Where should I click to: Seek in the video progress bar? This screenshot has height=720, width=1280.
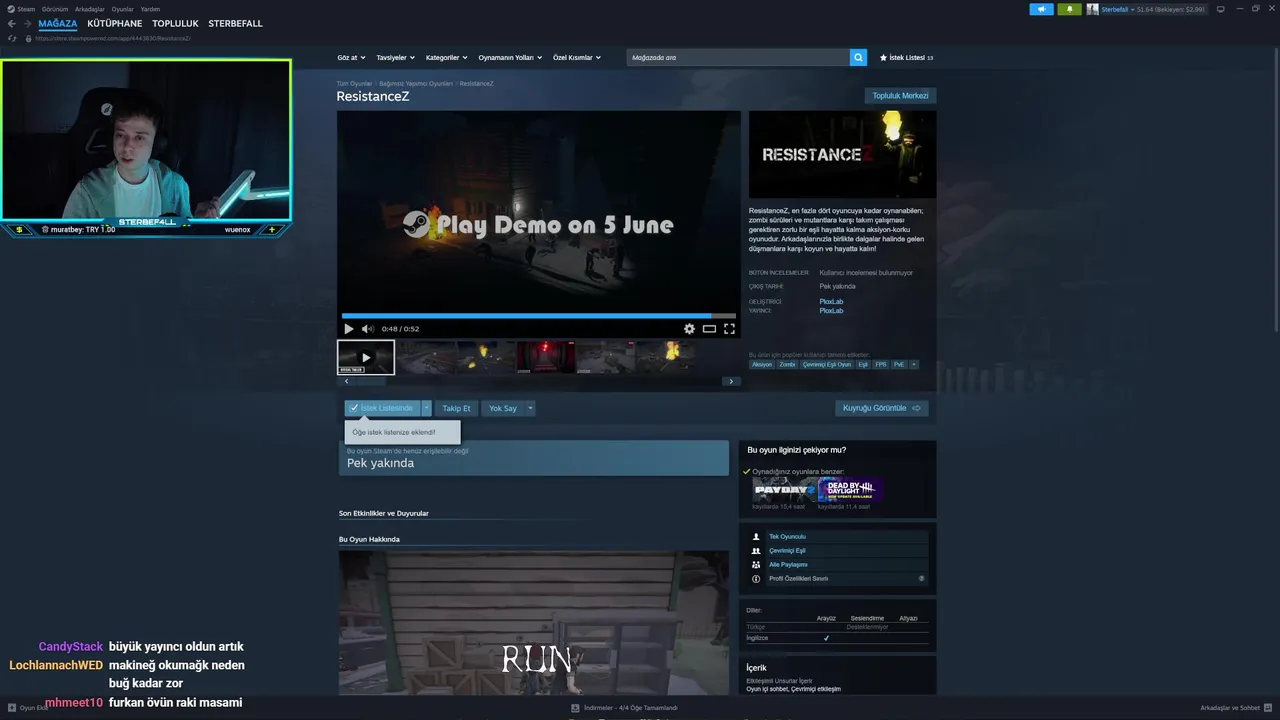pos(538,316)
